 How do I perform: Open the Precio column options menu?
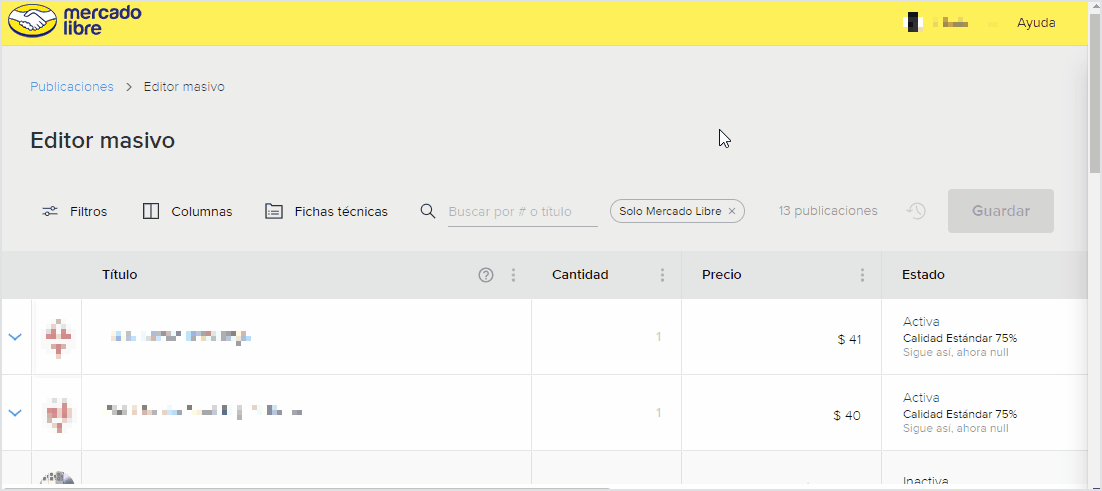point(862,275)
